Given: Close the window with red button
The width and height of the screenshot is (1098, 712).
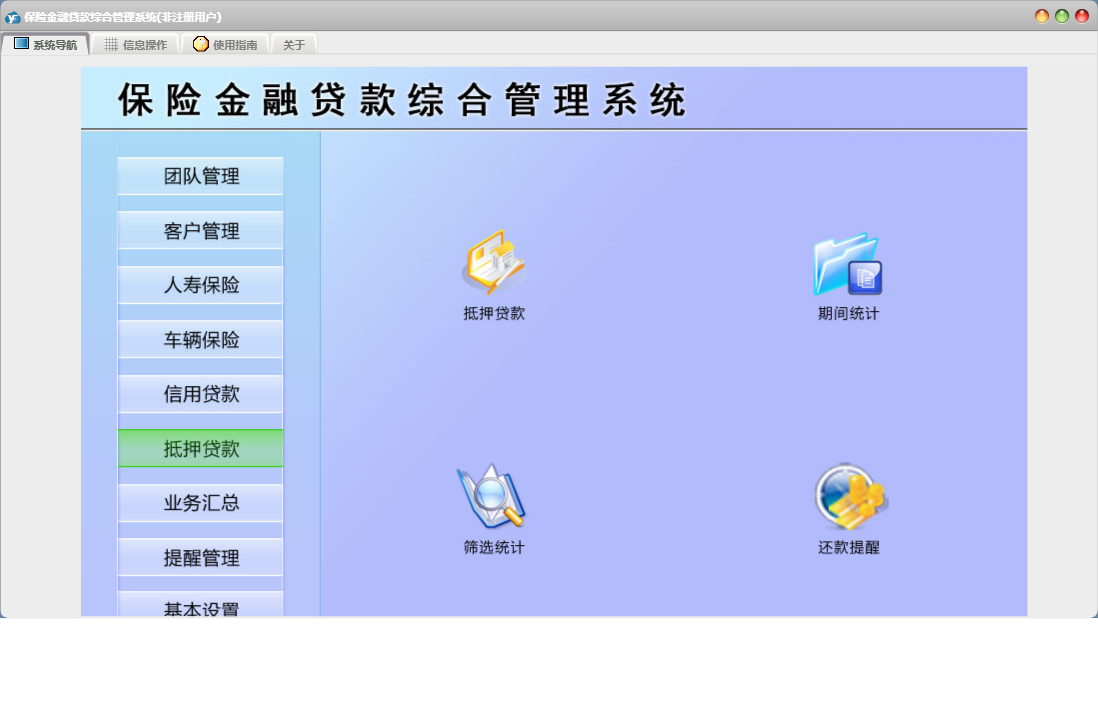Looking at the screenshot, I should pos(1082,16).
